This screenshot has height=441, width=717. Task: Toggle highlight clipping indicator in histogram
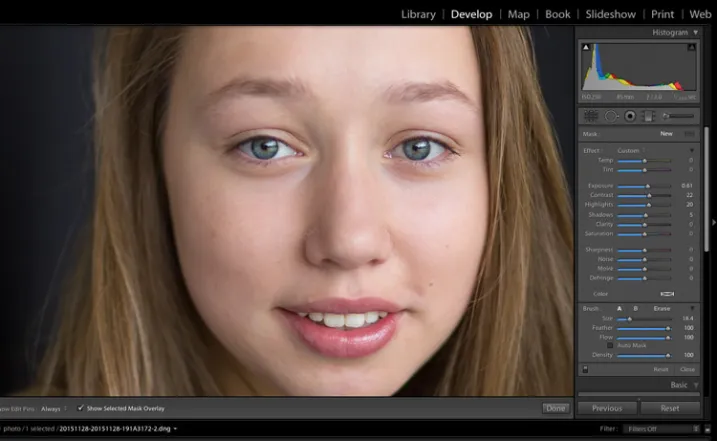click(691, 47)
